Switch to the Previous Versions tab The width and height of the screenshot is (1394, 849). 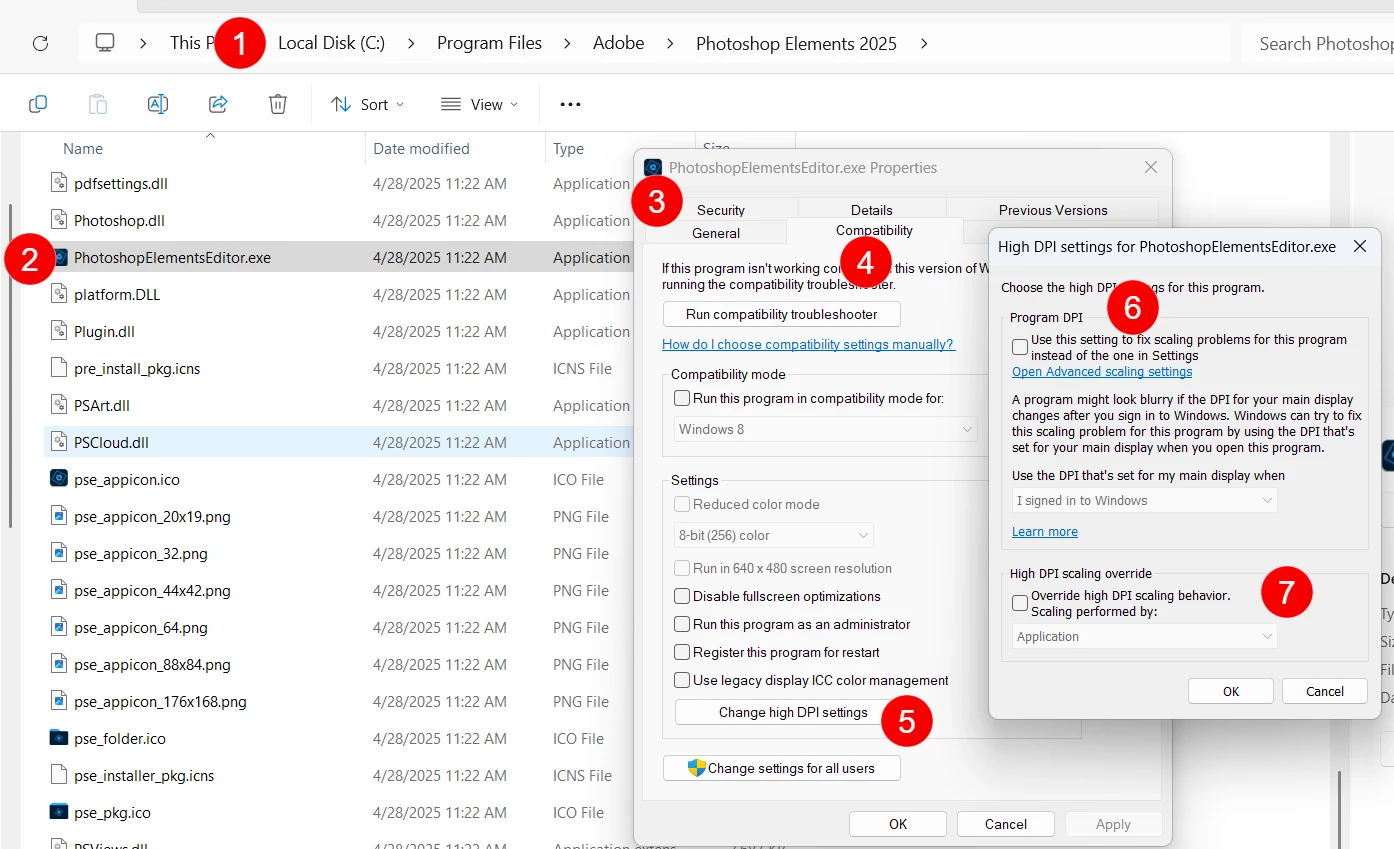click(1053, 210)
